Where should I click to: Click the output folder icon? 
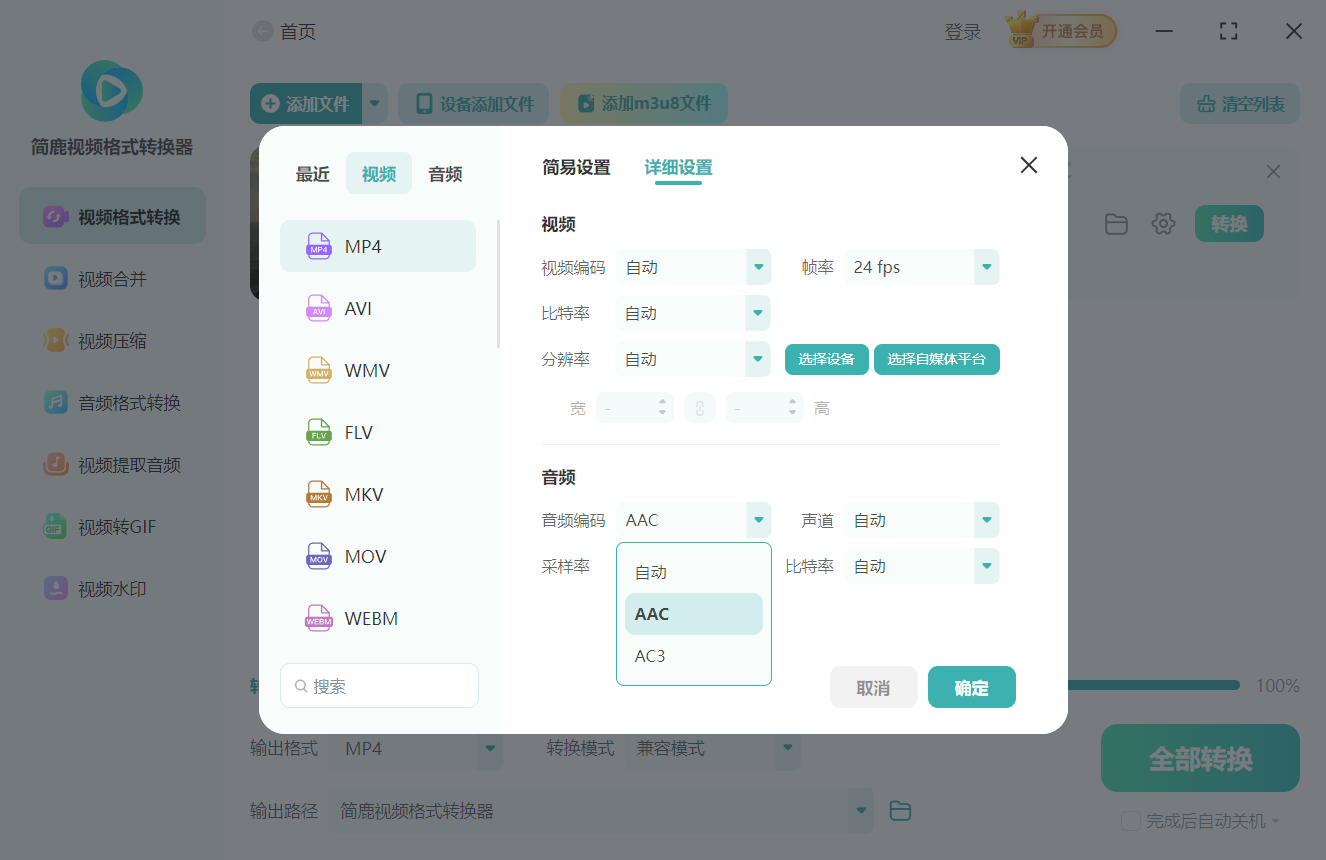(x=900, y=811)
